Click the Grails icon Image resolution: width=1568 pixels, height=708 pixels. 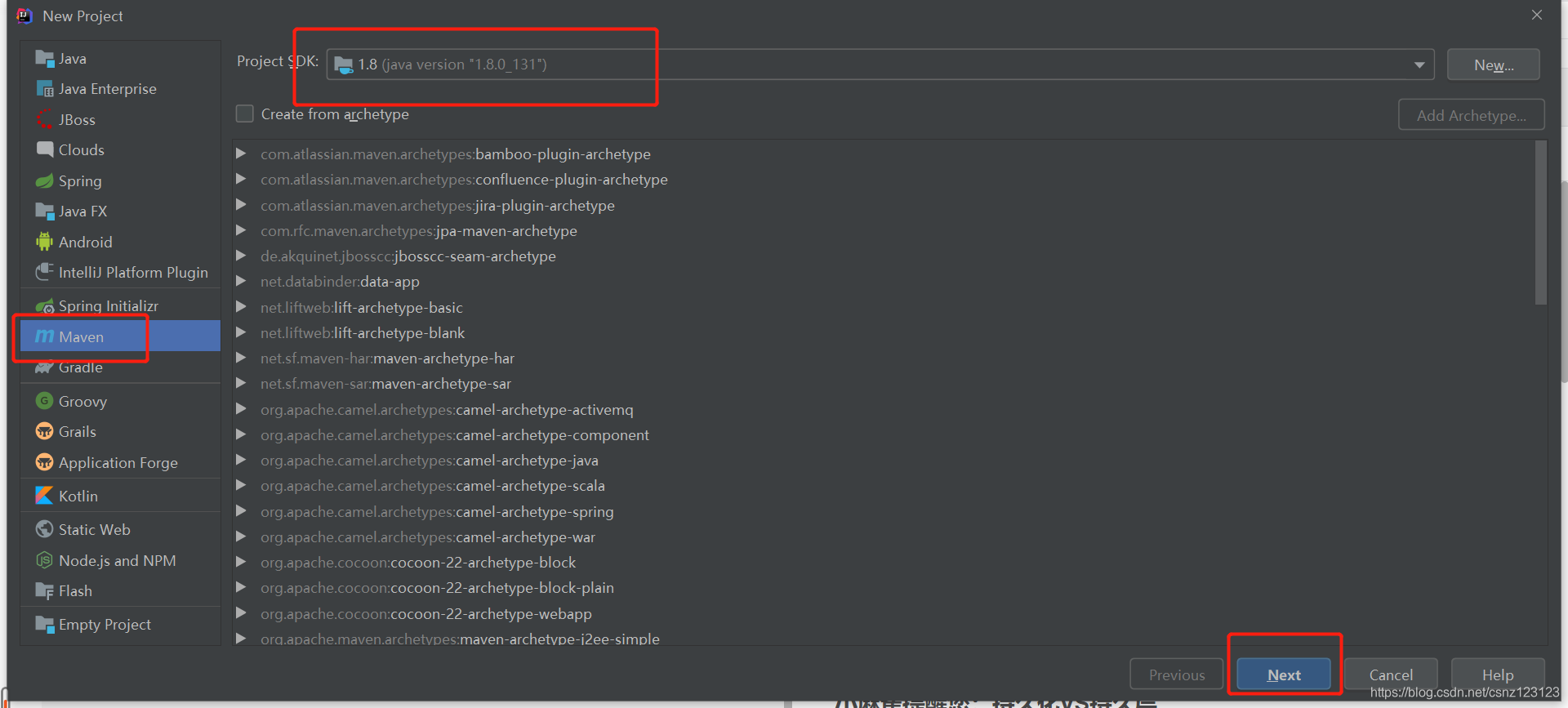(44, 432)
